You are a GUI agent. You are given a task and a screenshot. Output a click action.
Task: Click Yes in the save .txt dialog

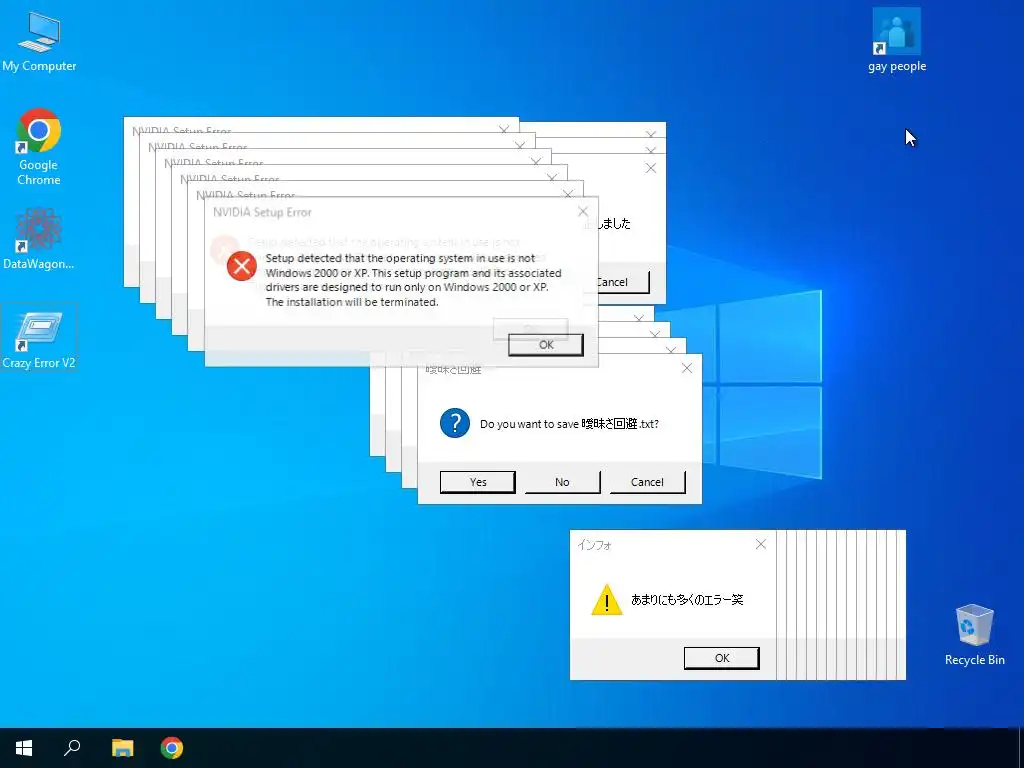point(478,482)
